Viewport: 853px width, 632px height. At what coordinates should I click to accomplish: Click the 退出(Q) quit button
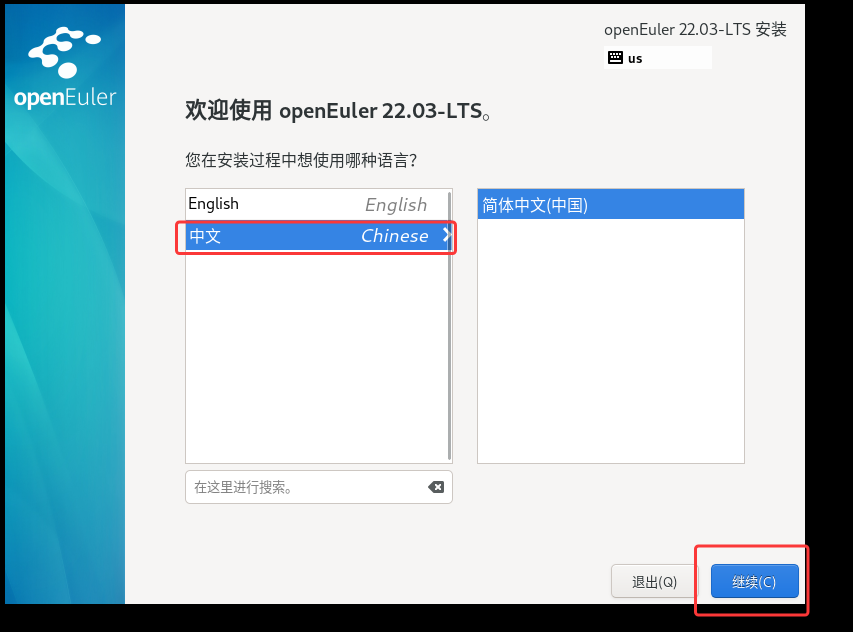[x=654, y=581]
